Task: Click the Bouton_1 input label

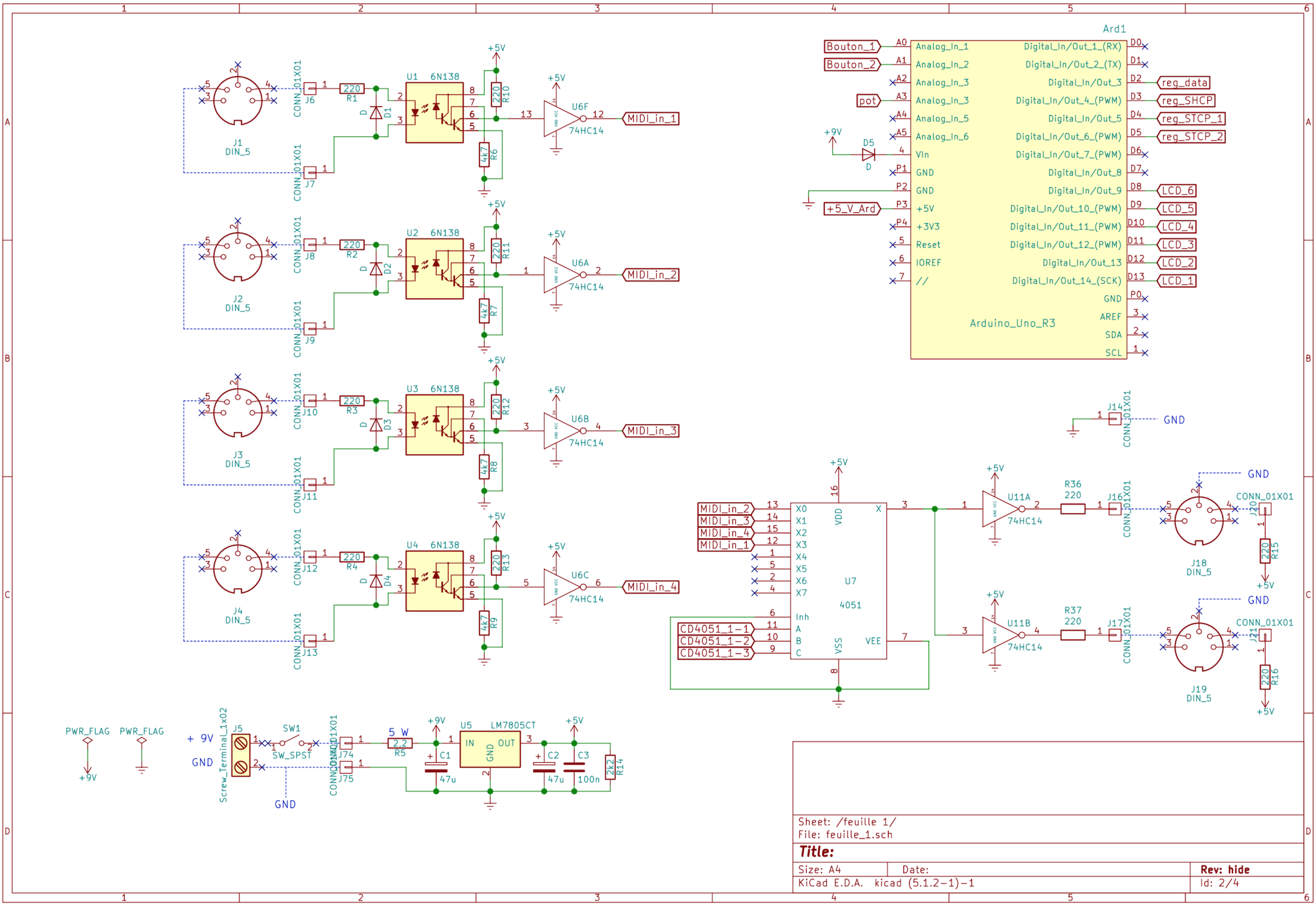Action: (x=851, y=47)
